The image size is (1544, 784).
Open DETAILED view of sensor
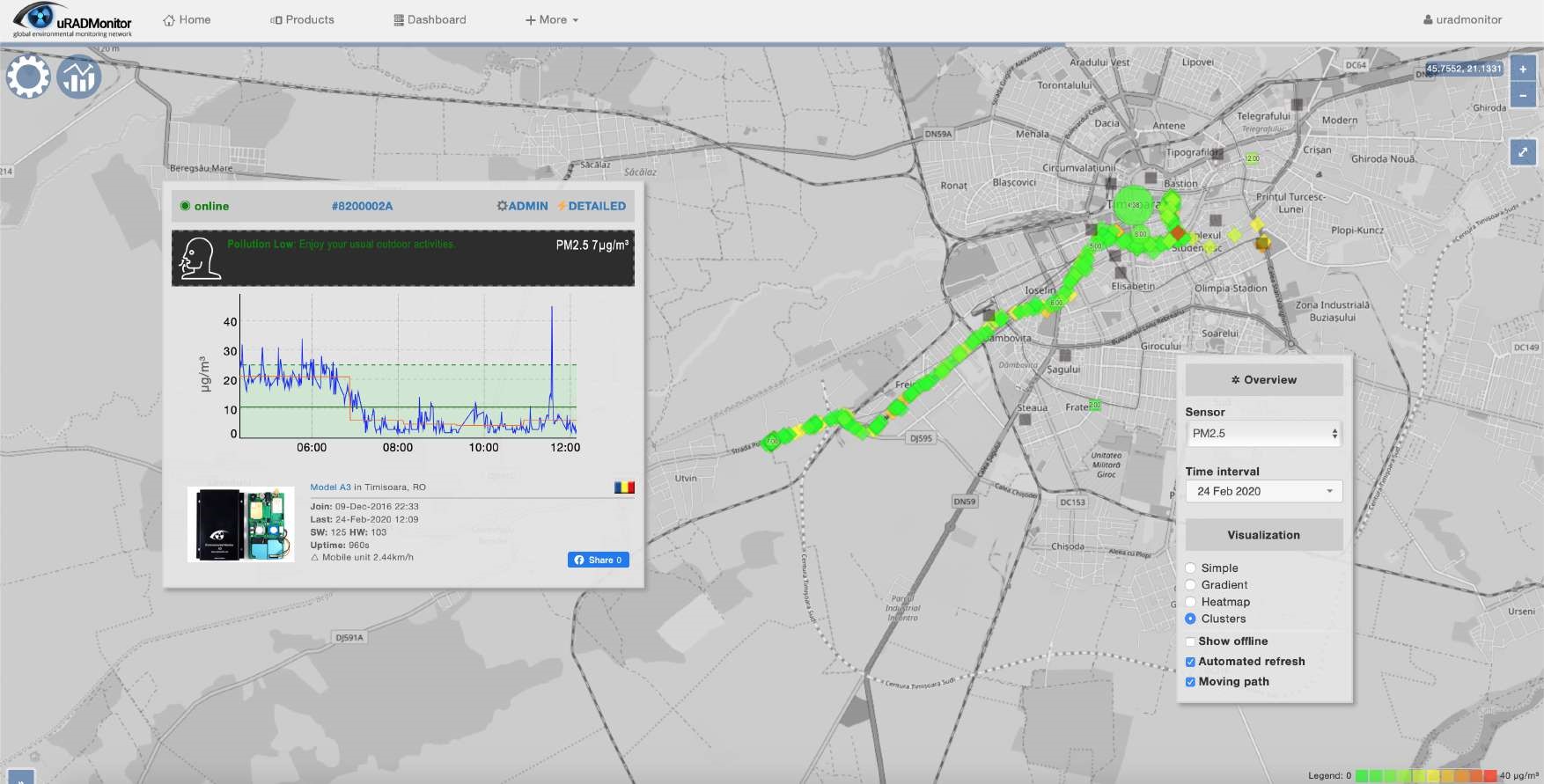592,206
